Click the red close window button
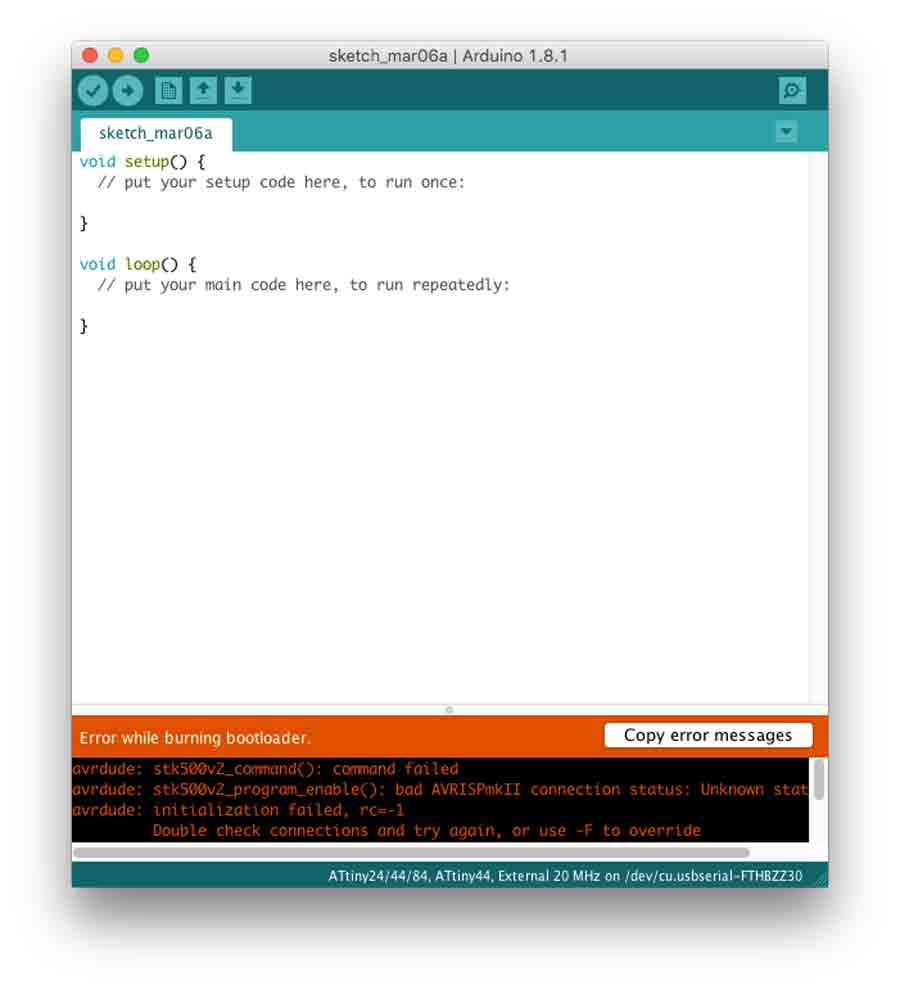The height and width of the screenshot is (990, 900). point(90,56)
